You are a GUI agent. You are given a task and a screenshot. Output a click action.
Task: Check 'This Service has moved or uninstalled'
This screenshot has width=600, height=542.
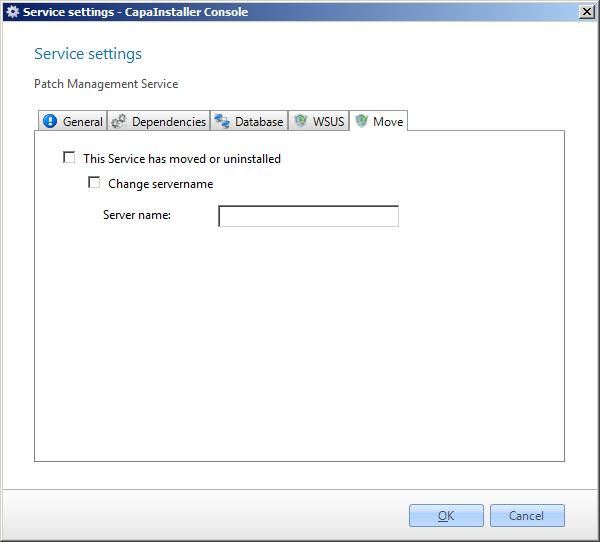[69, 157]
